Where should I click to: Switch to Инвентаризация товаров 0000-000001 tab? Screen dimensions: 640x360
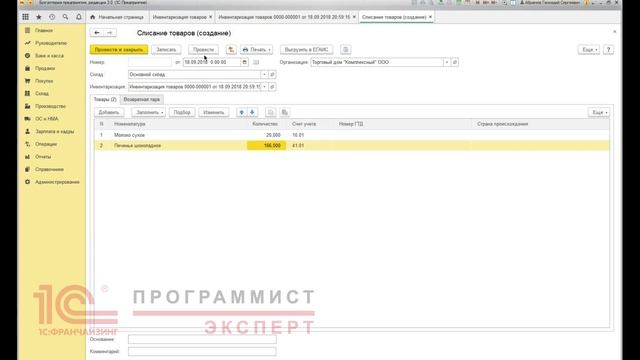pos(284,17)
